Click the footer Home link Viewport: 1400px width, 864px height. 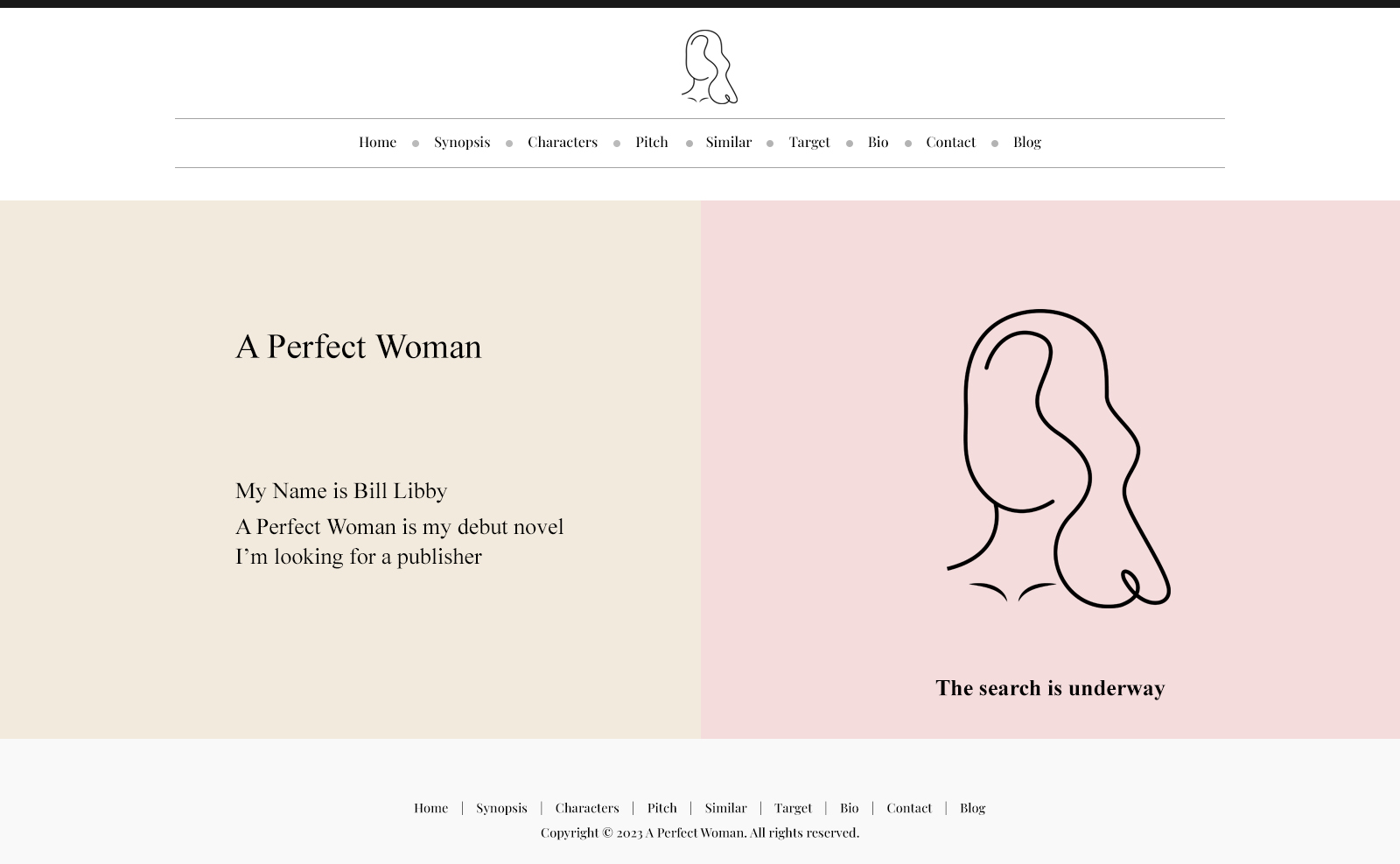point(430,808)
